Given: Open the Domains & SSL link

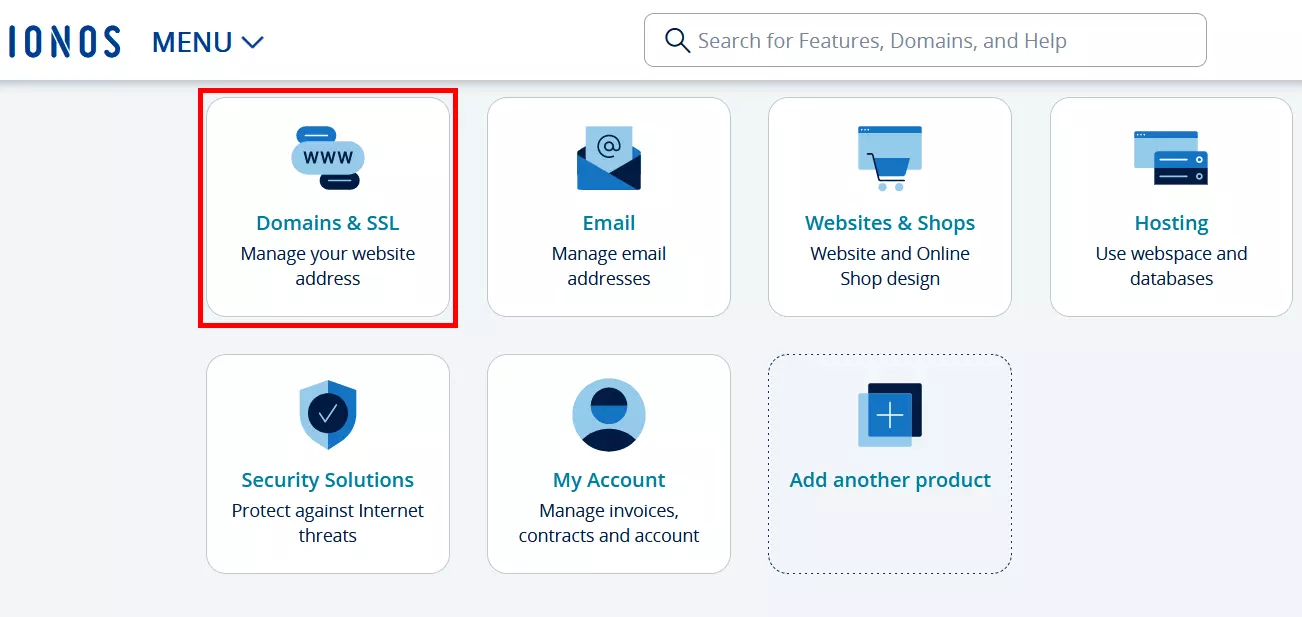Looking at the screenshot, I should coord(328,223).
